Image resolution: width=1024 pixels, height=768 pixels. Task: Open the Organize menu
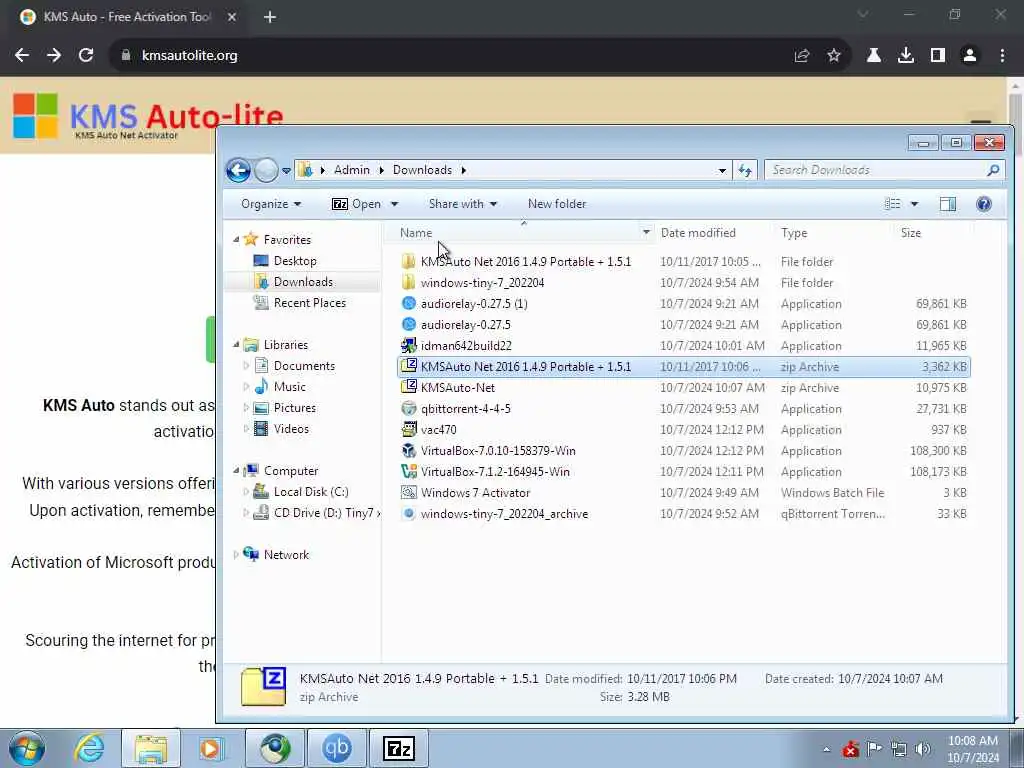point(271,204)
